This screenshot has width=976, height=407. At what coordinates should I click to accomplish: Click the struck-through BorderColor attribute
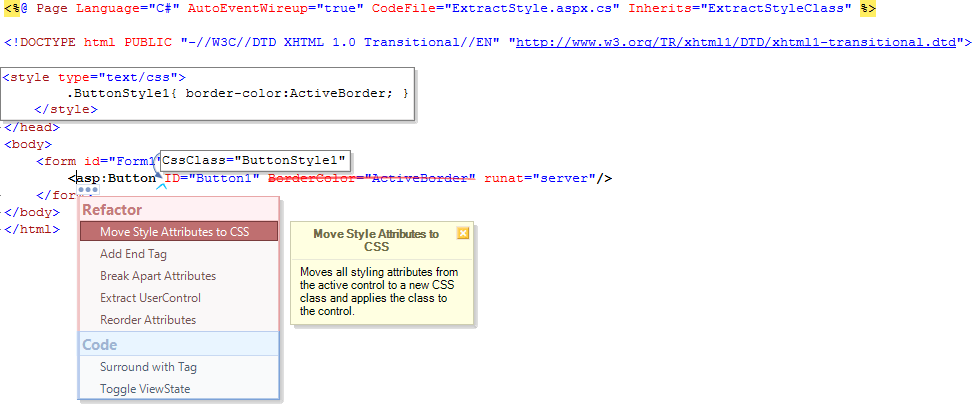[372, 179]
